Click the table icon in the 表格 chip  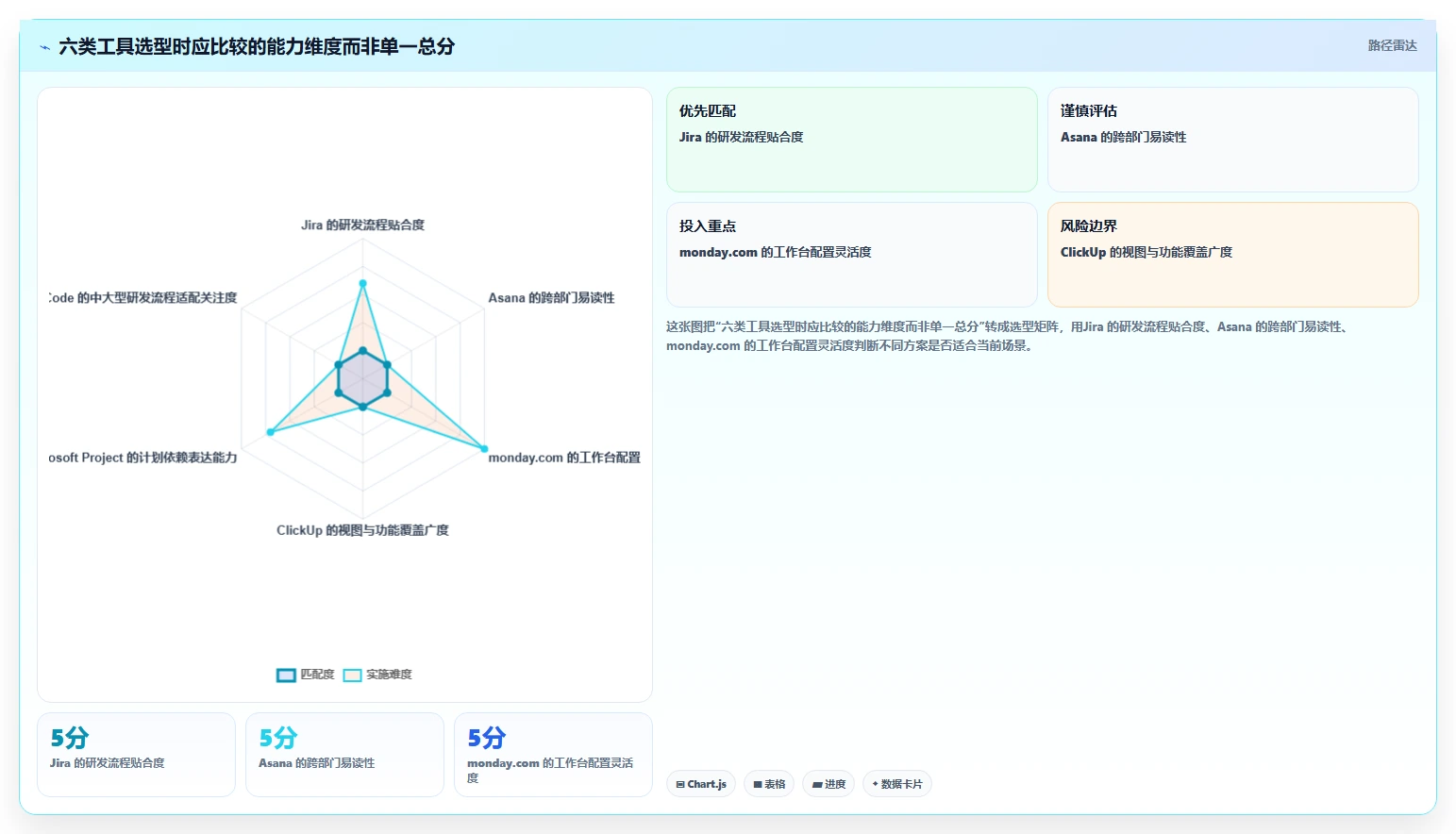click(x=758, y=784)
